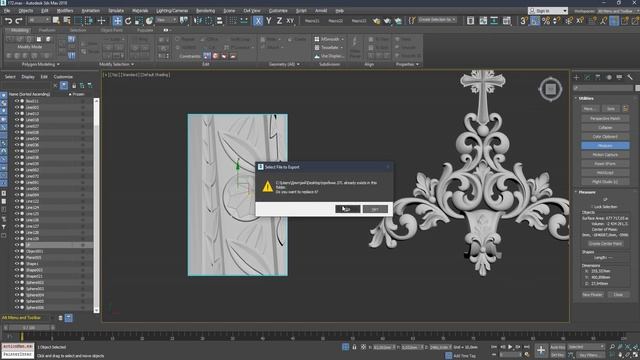The image size is (640, 360).
Task: Toggle X axis constraint button
Action: point(258,20)
